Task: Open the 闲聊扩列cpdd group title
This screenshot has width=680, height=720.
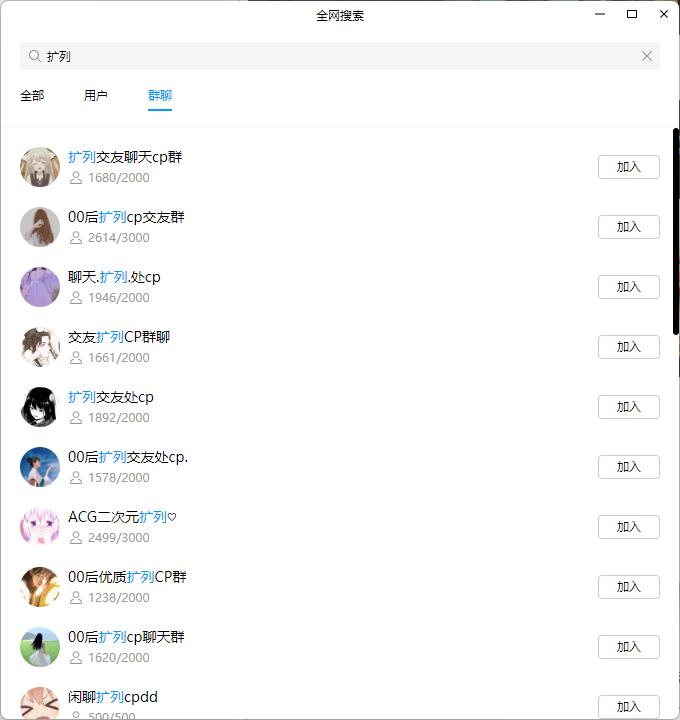Action: [113, 697]
